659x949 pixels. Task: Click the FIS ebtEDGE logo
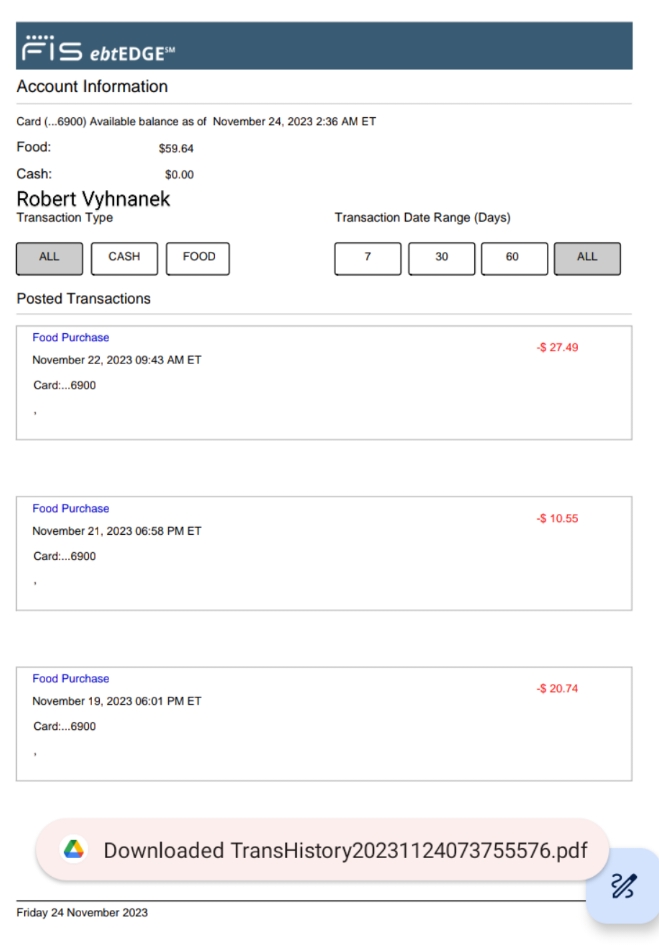[x=98, y=48]
